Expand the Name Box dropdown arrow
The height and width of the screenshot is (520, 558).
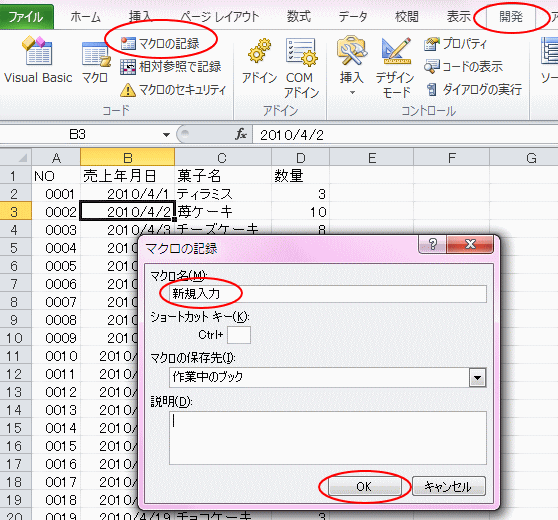166,135
